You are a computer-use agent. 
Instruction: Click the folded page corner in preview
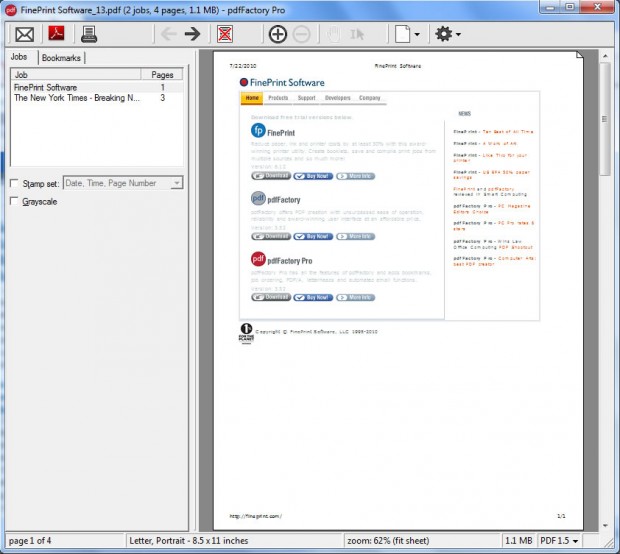(580, 55)
